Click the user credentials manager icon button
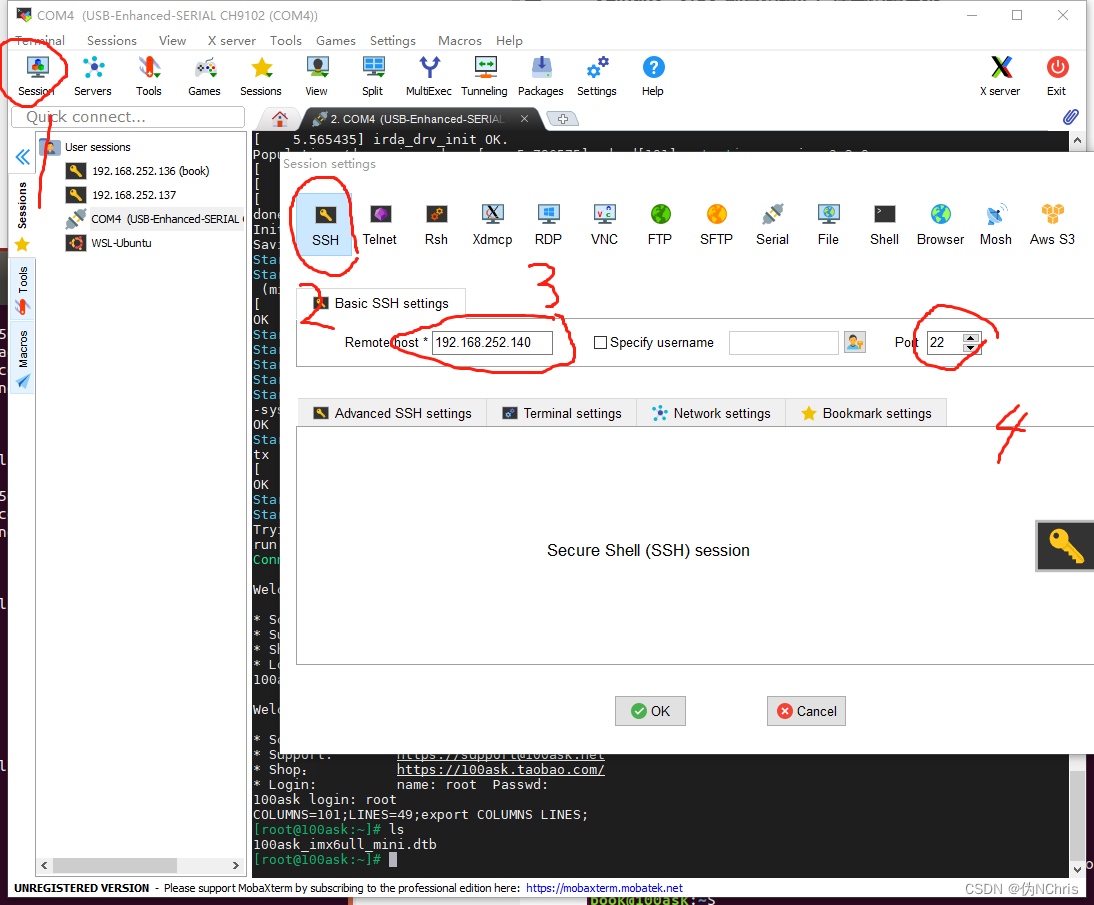Viewport: 1094px width, 905px height. coord(855,343)
